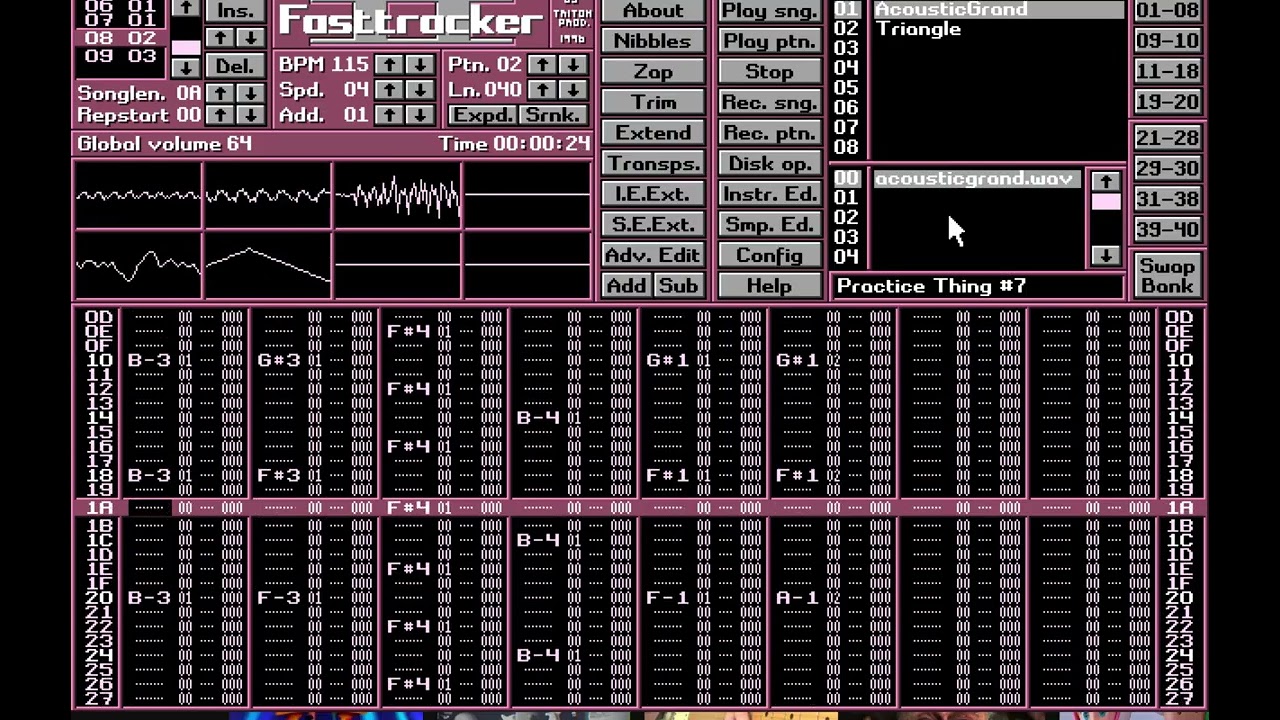This screenshot has width=1280, height=720.
Task: Switch to instrument bank 29-30
Action: [x=1167, y=169]
